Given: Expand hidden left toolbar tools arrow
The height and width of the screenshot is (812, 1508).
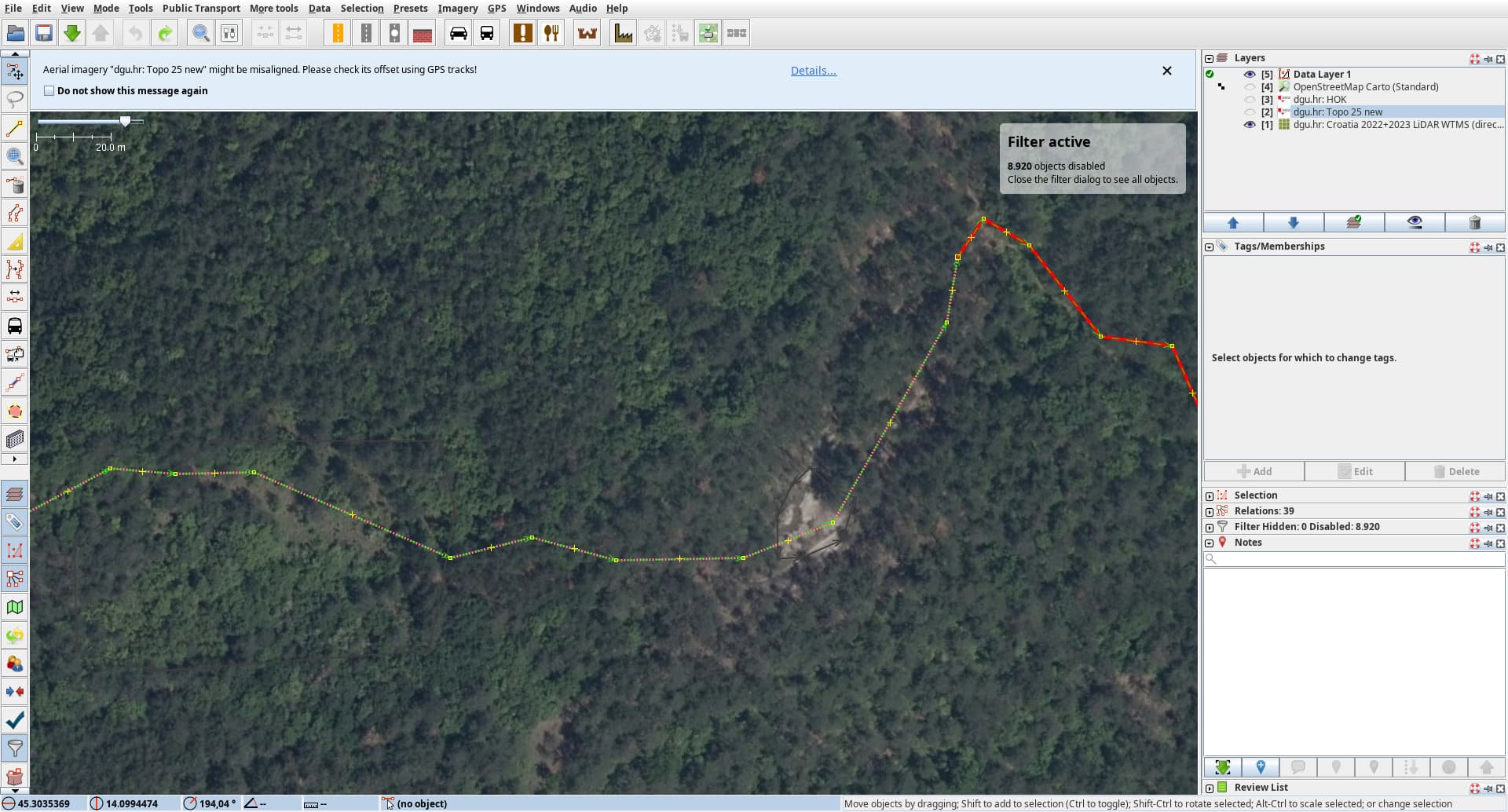Looking at the screenshot, I should pyautogui.click(x=14, y=459).
